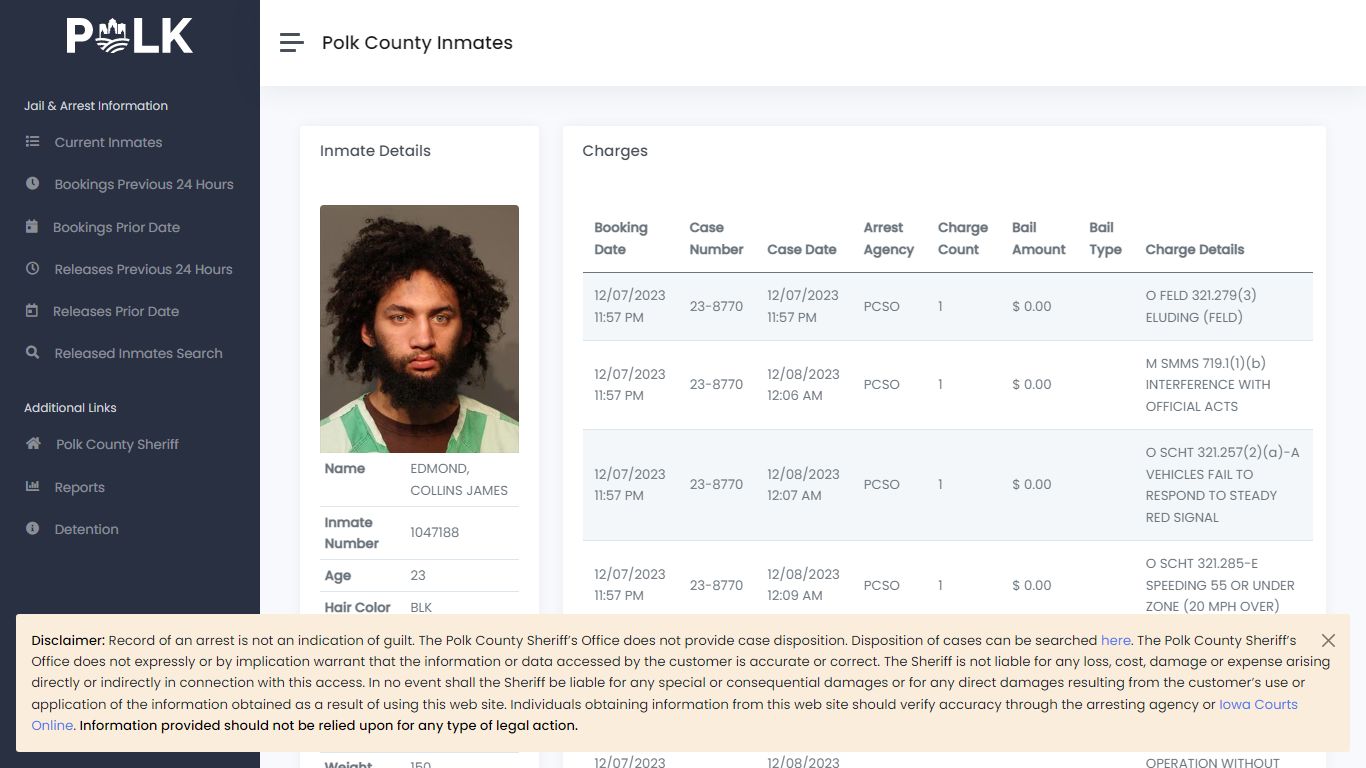
Task: Click inmate number 1047188
Action: (x=434, y=532)
